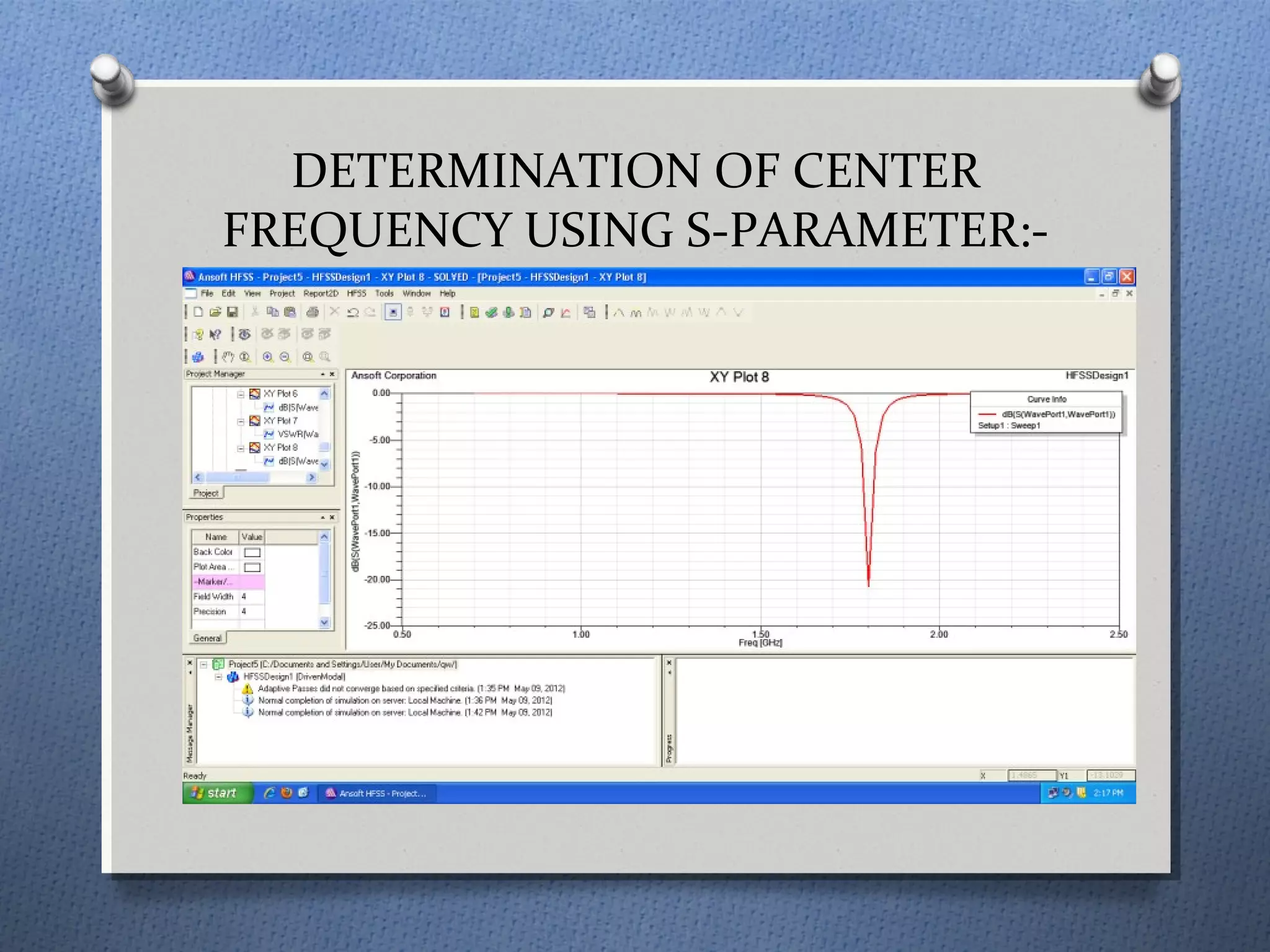This screenshot has width=1270, height=952.
Task: Click the Open project folder icon
Action: 215,312
